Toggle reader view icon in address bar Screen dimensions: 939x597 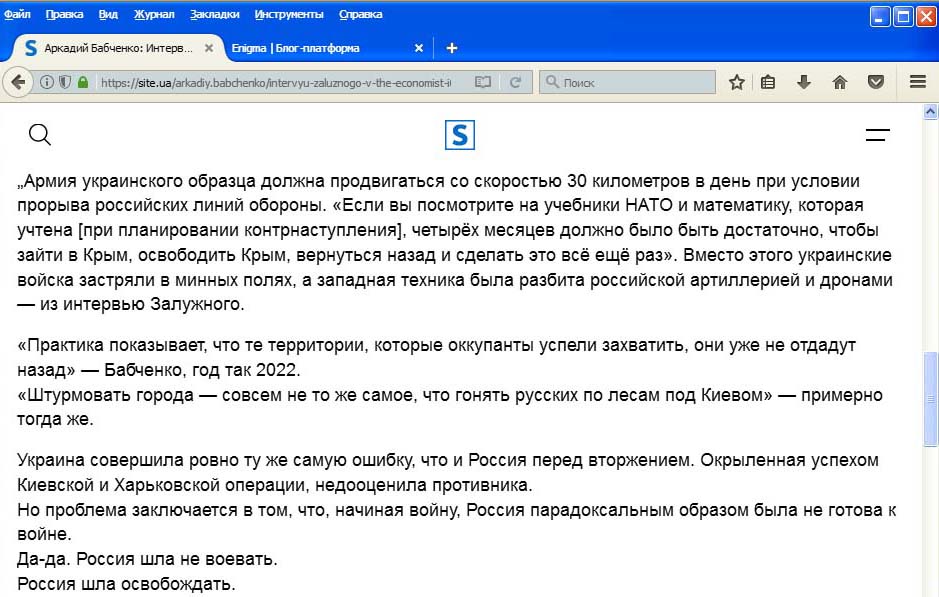[x=483, y=82]
